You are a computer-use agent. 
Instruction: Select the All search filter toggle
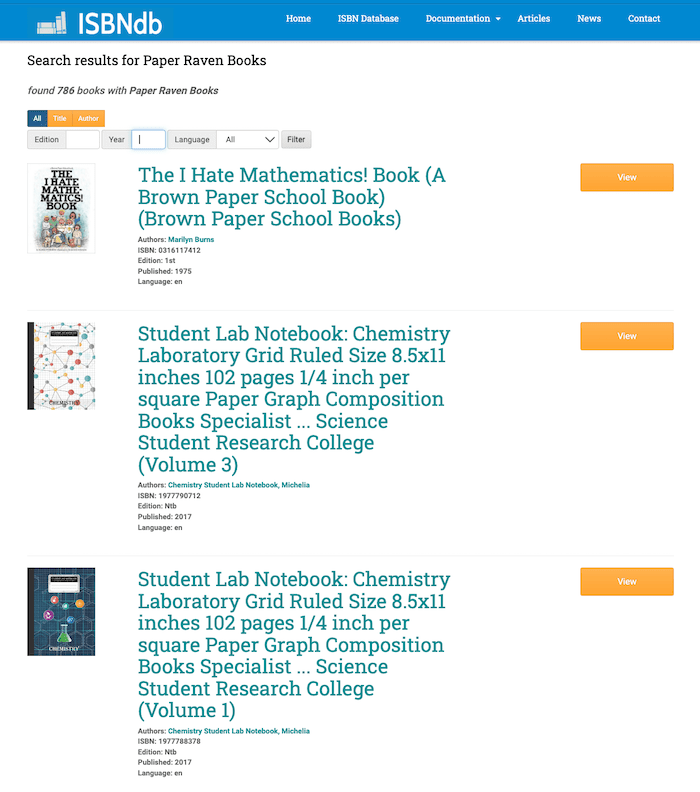point(37,118)
